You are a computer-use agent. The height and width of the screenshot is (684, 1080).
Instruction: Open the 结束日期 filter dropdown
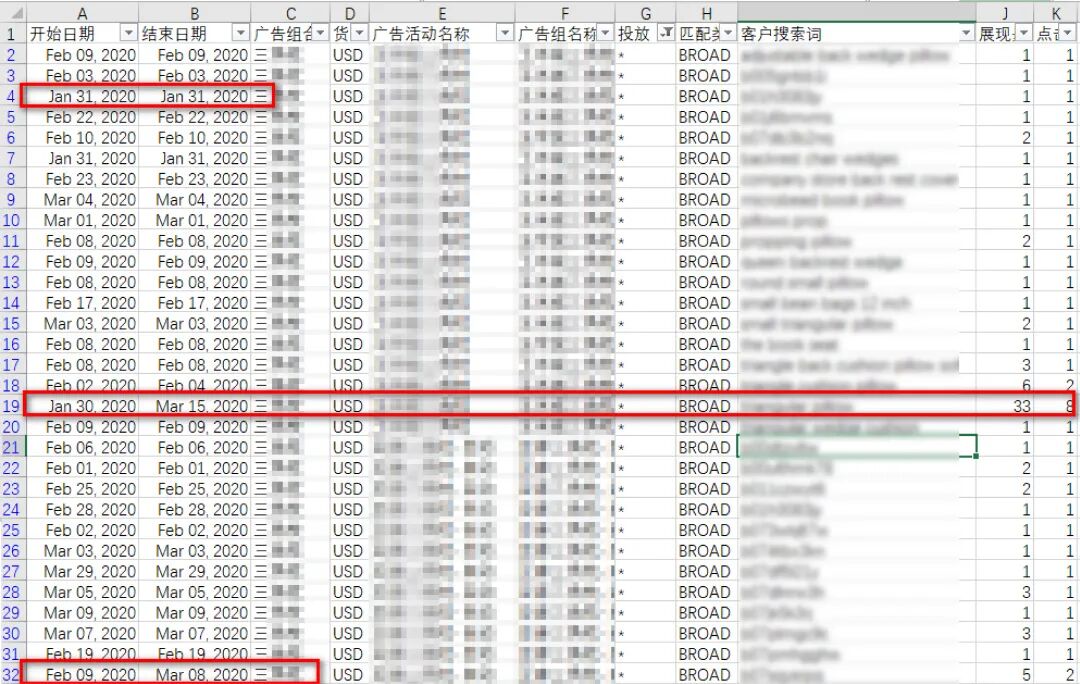pyautogui.click(x=240, y=33)
